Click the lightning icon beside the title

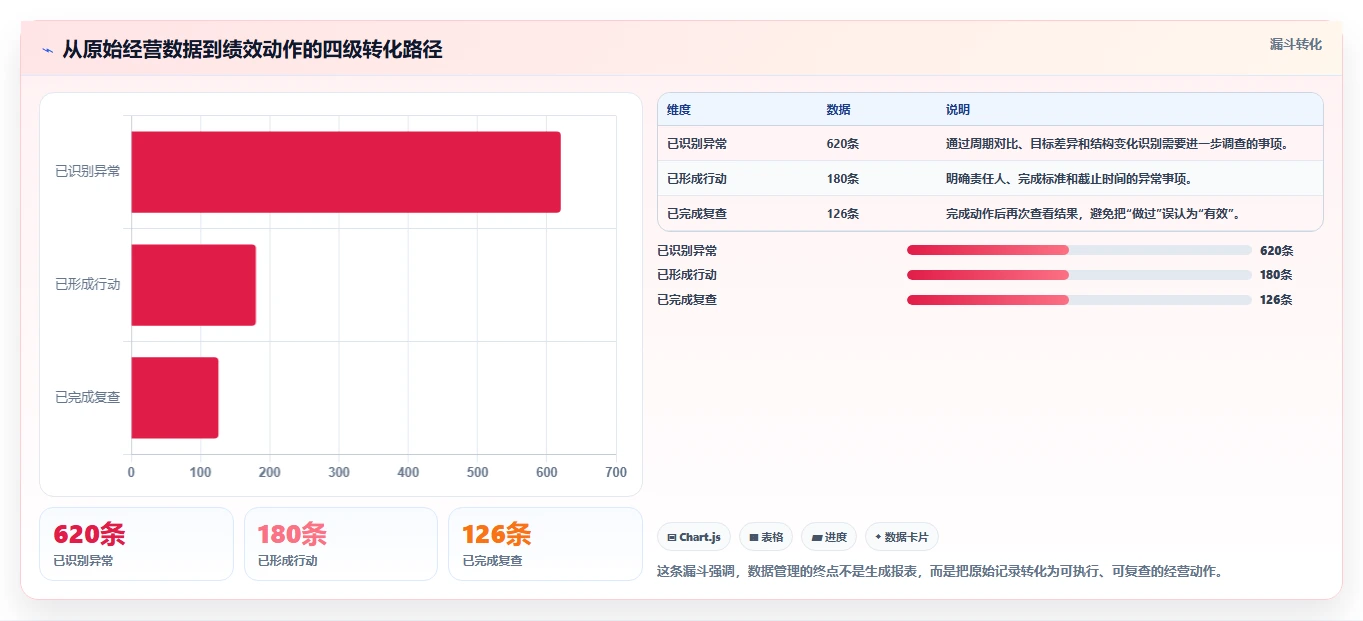click(x=47, y=50)
